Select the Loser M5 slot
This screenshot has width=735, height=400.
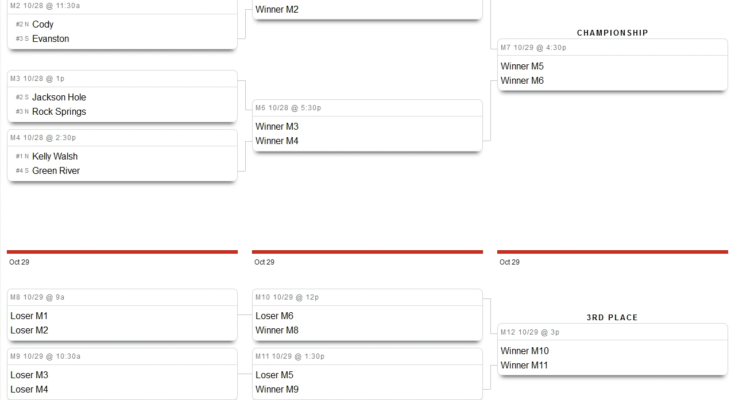coord(274,375)
